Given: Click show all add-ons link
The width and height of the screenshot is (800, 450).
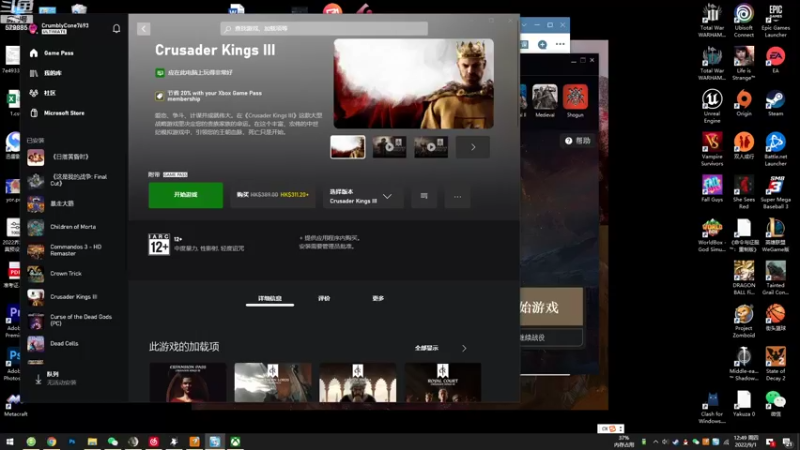Looking at the screenshot, I should click(x=427, y=348).
